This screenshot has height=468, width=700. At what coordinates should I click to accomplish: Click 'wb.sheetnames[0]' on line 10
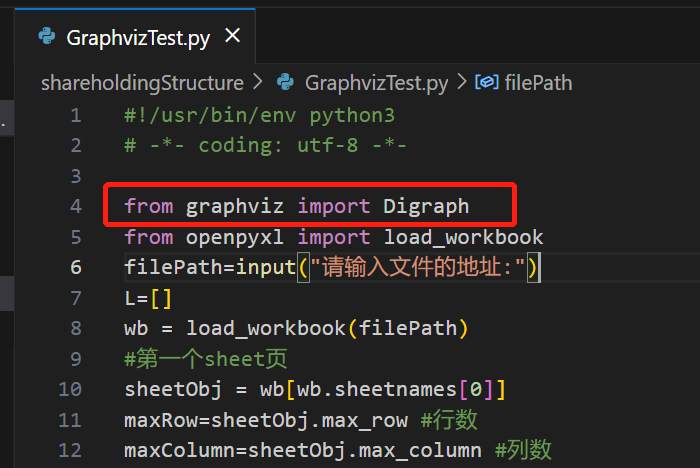pyautogui.click(x=382, y=389)
